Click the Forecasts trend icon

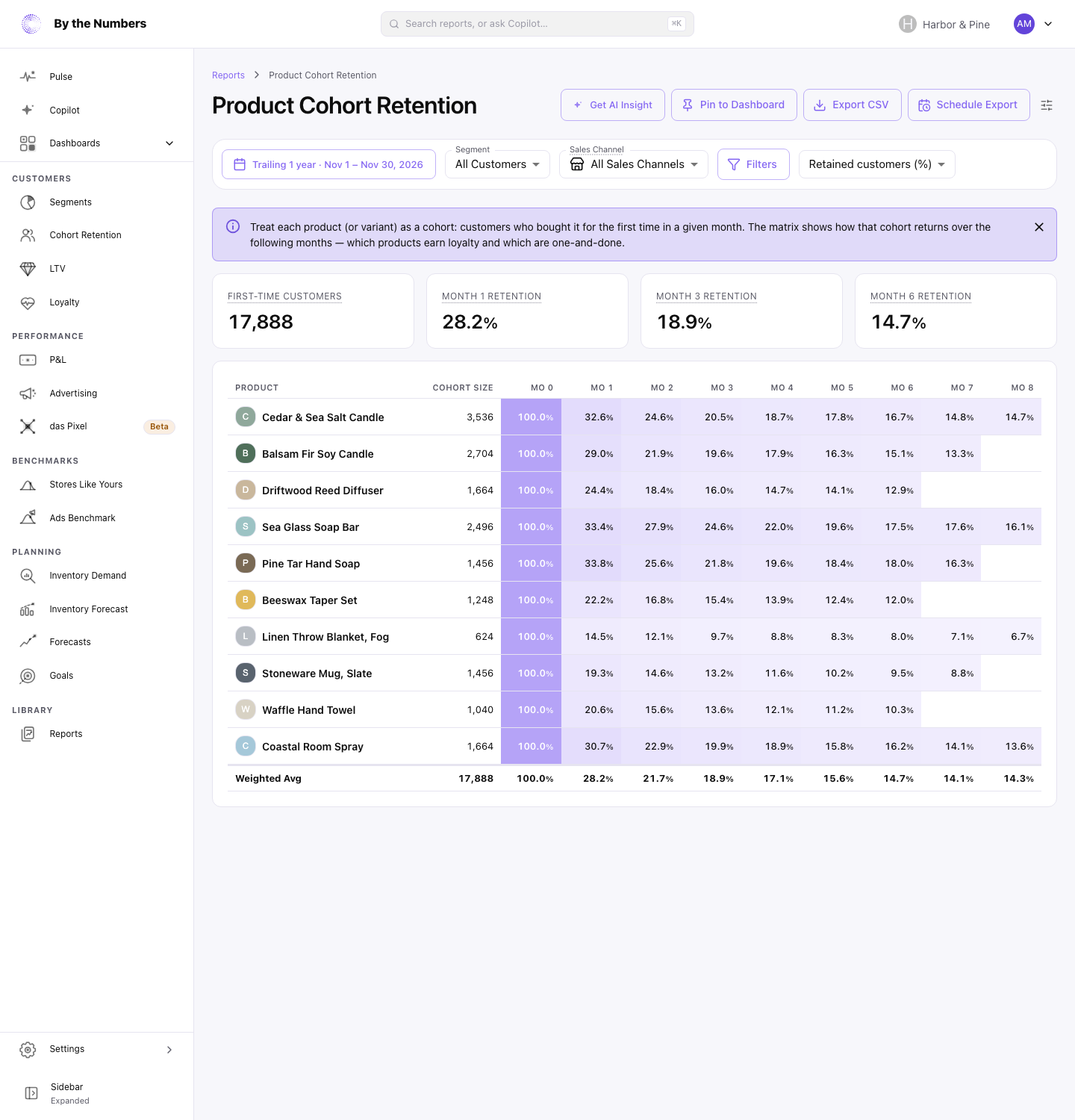tap(28, 642)
